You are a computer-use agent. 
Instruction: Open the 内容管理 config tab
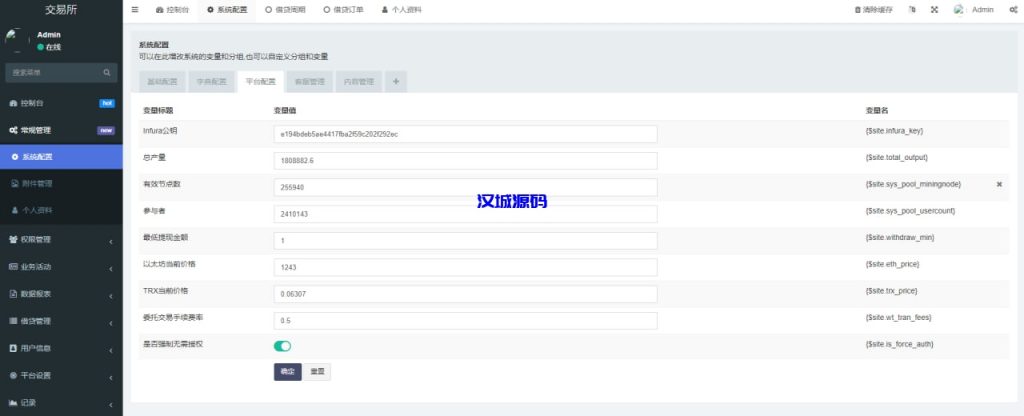pyautogui.click(x=359, y=82)
